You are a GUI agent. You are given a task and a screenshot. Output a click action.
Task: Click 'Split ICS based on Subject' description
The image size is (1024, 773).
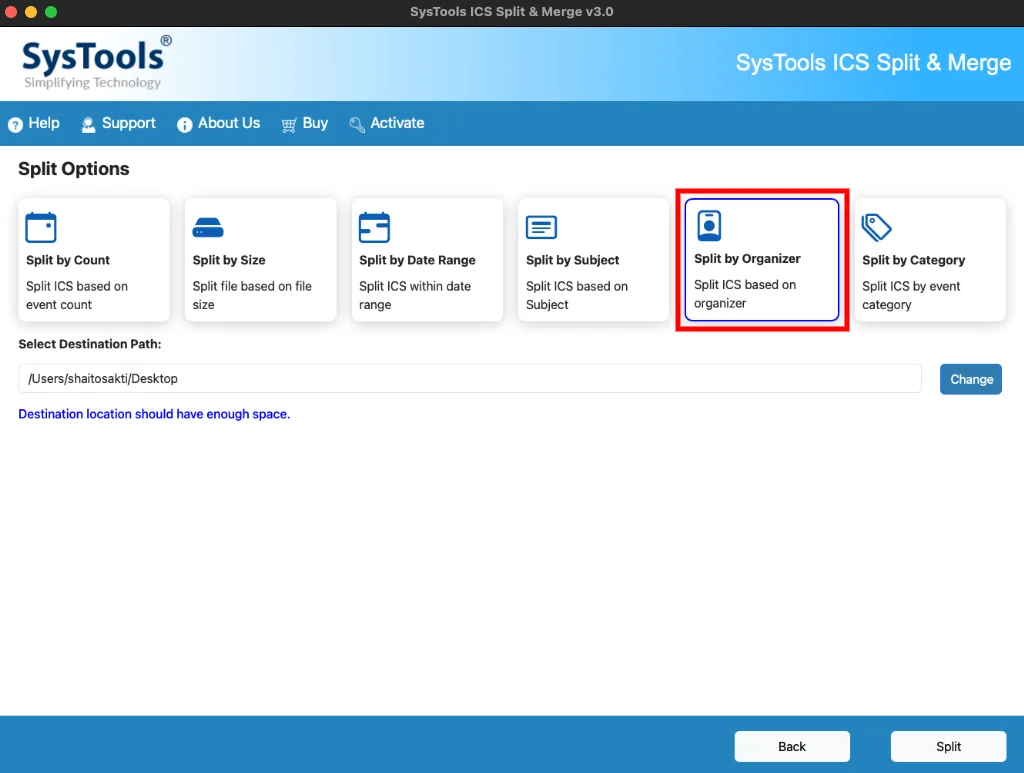577,295
